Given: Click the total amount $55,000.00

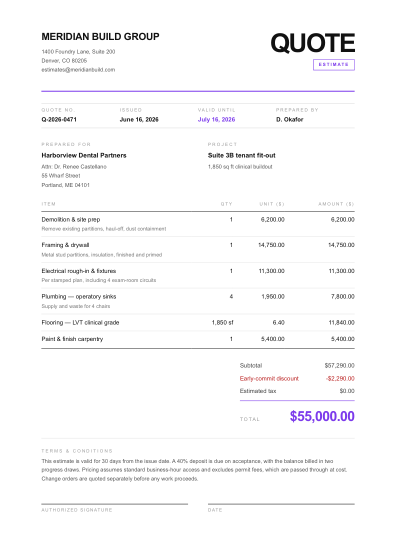Looking at the screenshot, I should click(322, 416).
